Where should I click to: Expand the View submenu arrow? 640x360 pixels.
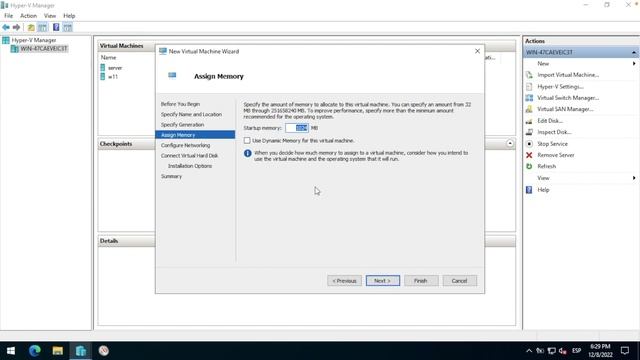[x=634, y=178]
